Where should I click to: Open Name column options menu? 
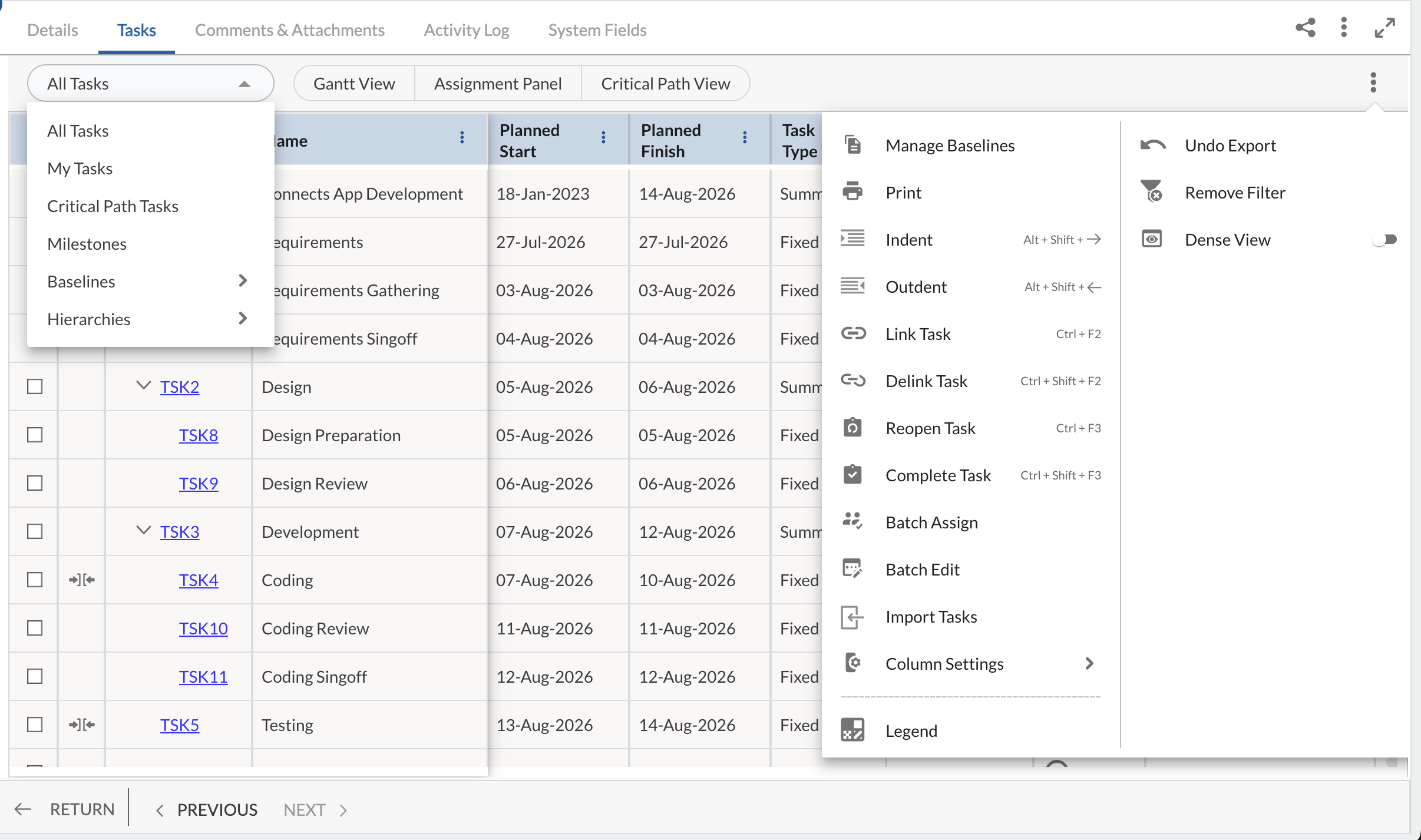coord(462,138)
